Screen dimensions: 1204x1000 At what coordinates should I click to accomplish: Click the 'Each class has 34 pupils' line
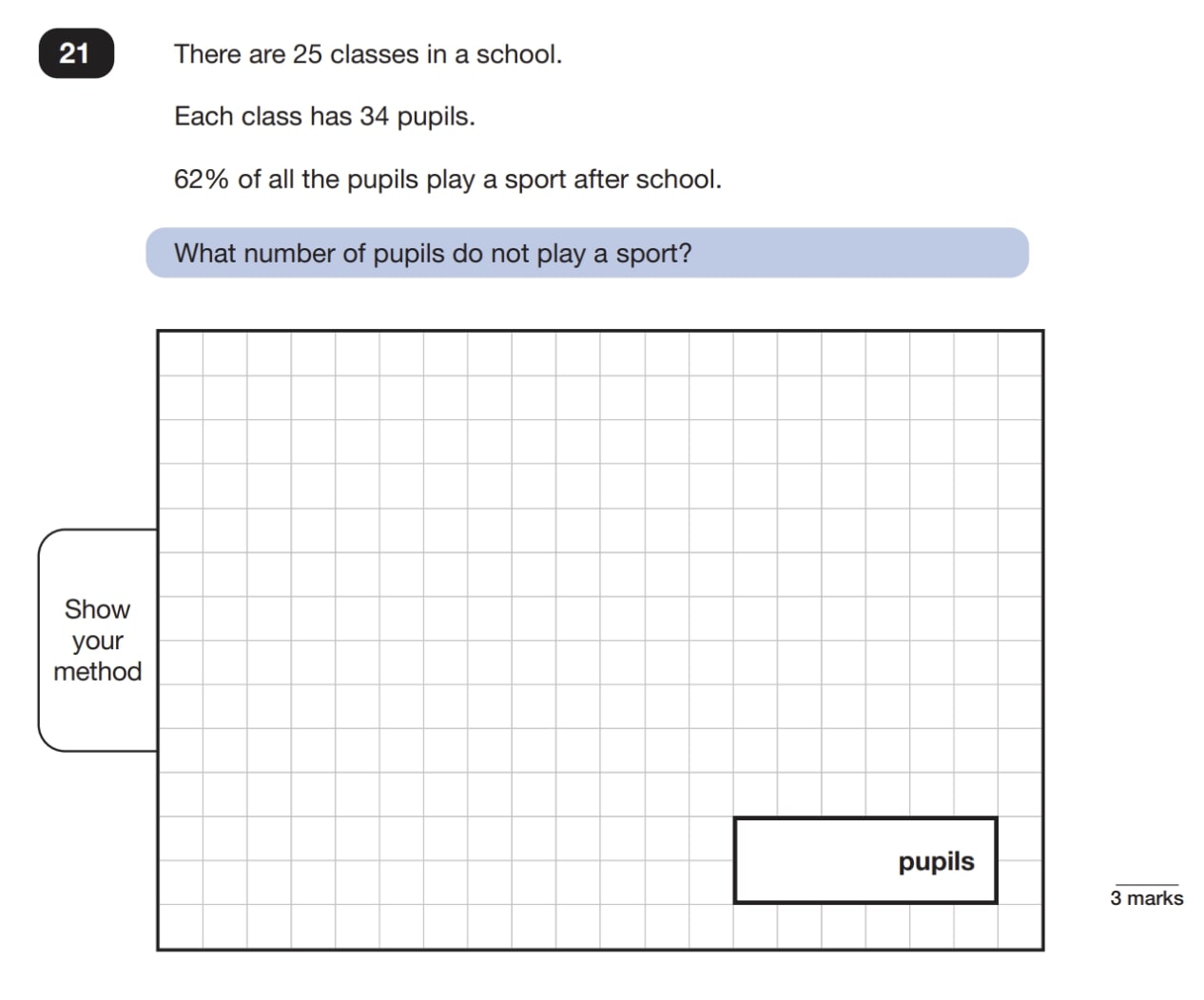323,117
